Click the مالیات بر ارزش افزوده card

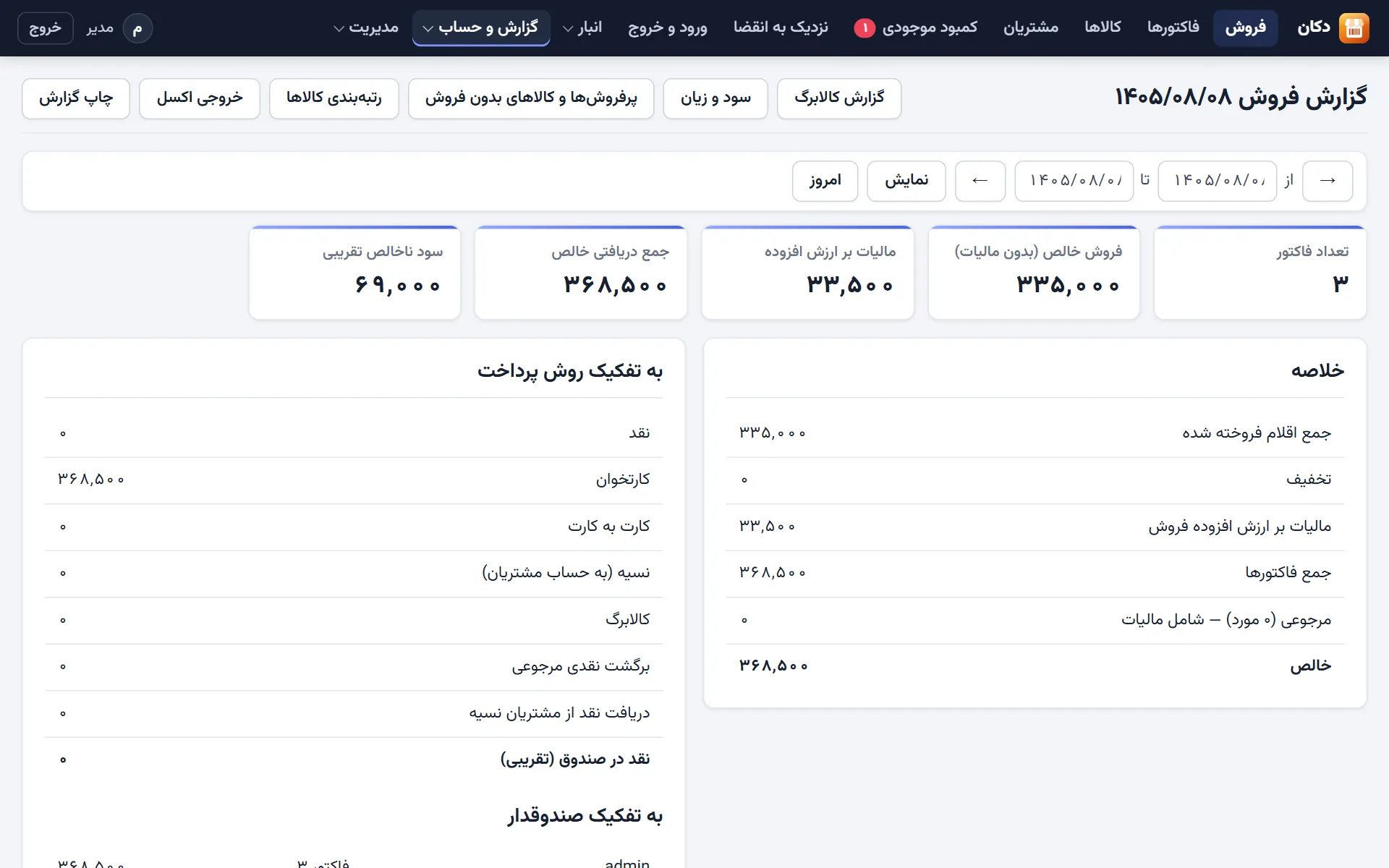pos(807,273)
